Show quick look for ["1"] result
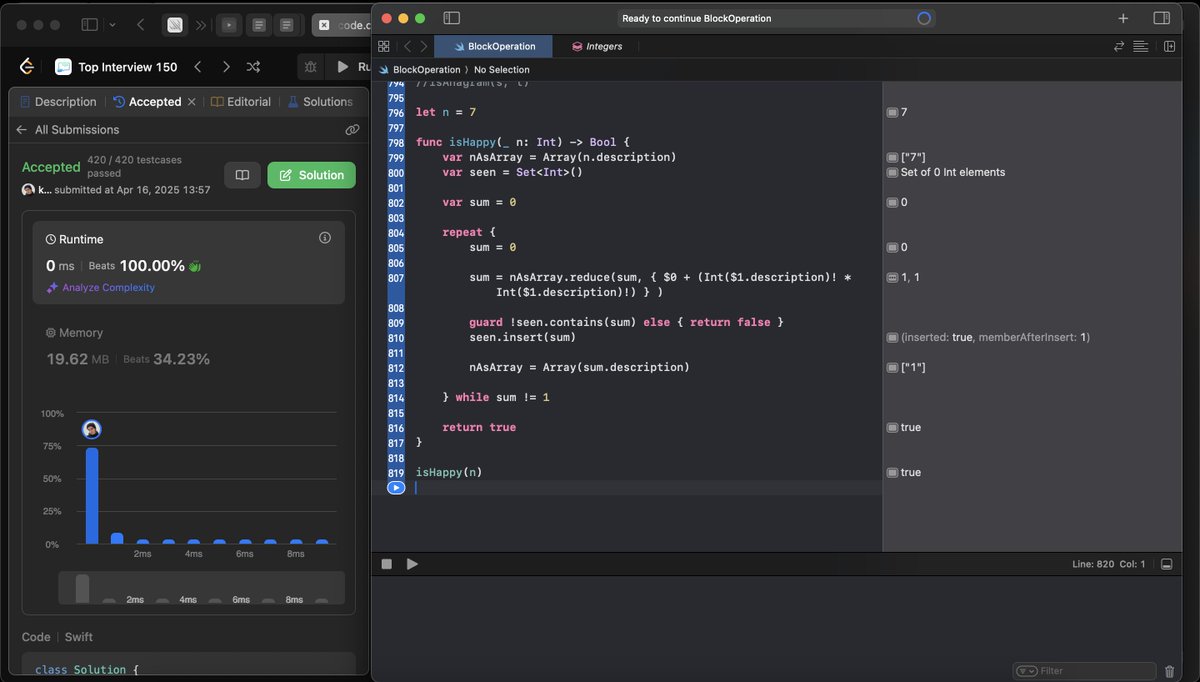The image size is (1200, 682). pos(892,367)
